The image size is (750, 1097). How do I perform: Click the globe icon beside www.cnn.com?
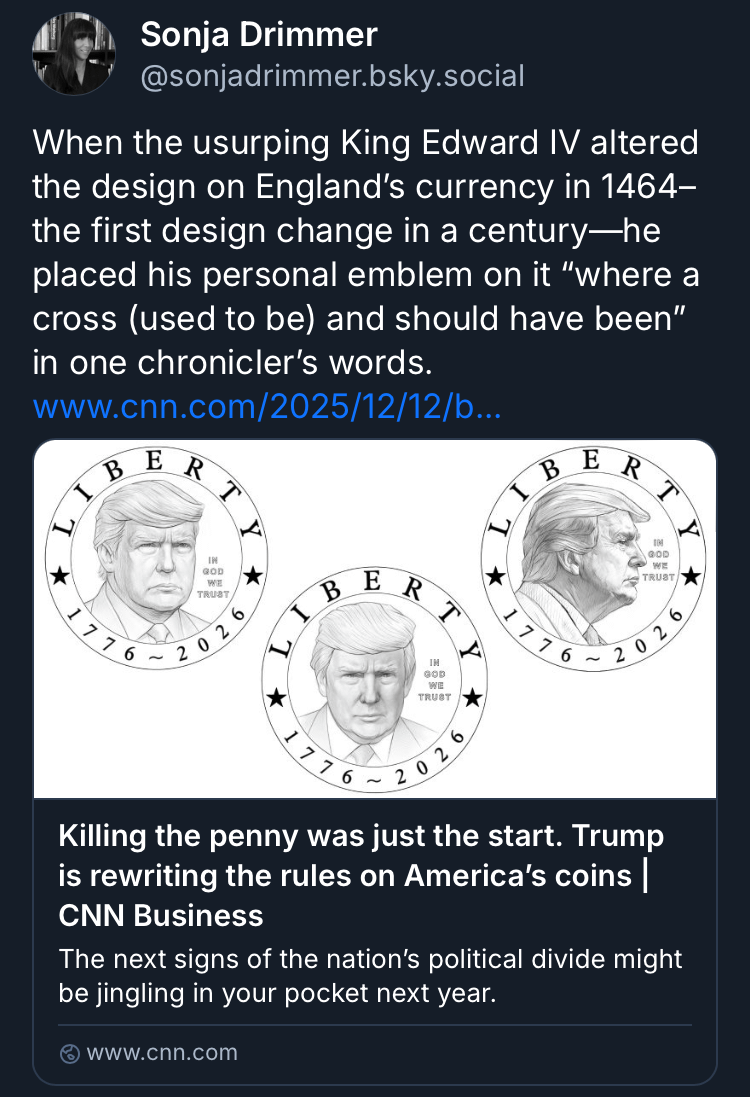(x=70, y=1052)
